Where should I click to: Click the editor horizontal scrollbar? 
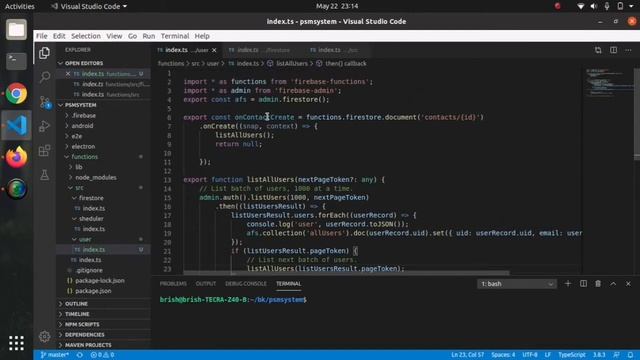346,273
